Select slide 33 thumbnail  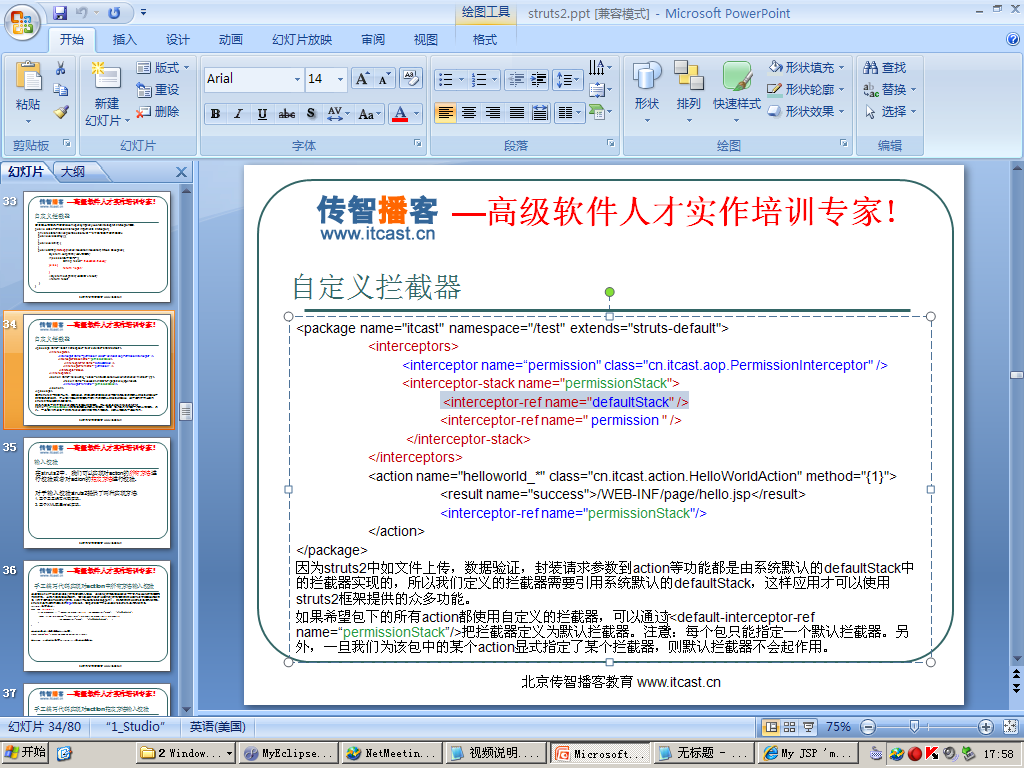(97, 246)
